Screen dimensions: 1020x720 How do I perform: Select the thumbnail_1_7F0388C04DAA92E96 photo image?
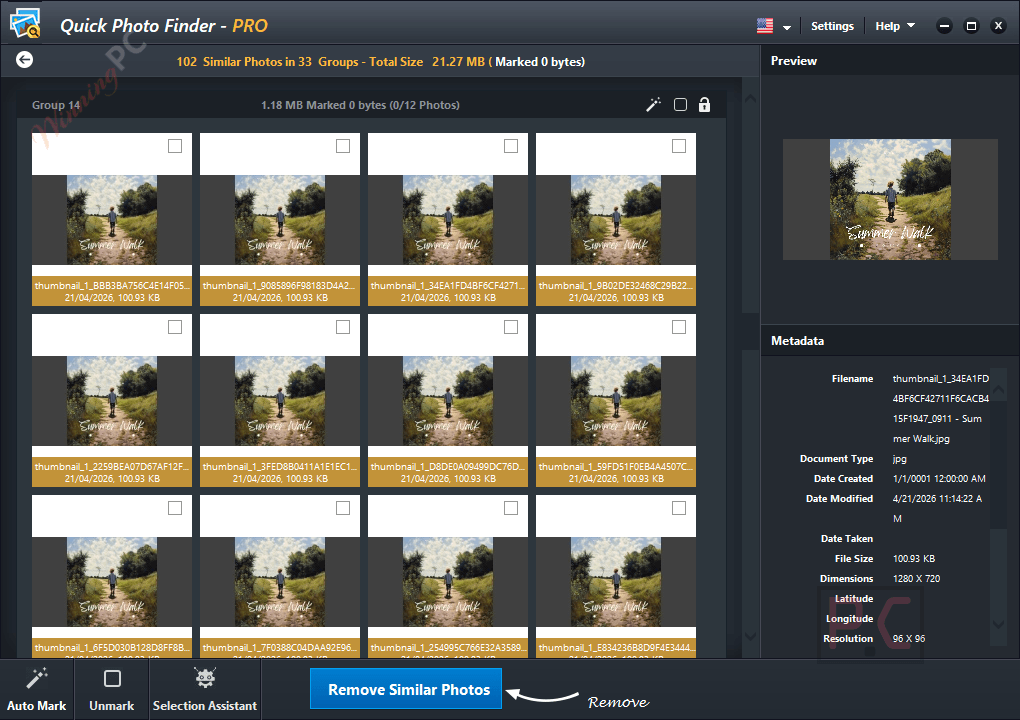click(x=280, y=581)
